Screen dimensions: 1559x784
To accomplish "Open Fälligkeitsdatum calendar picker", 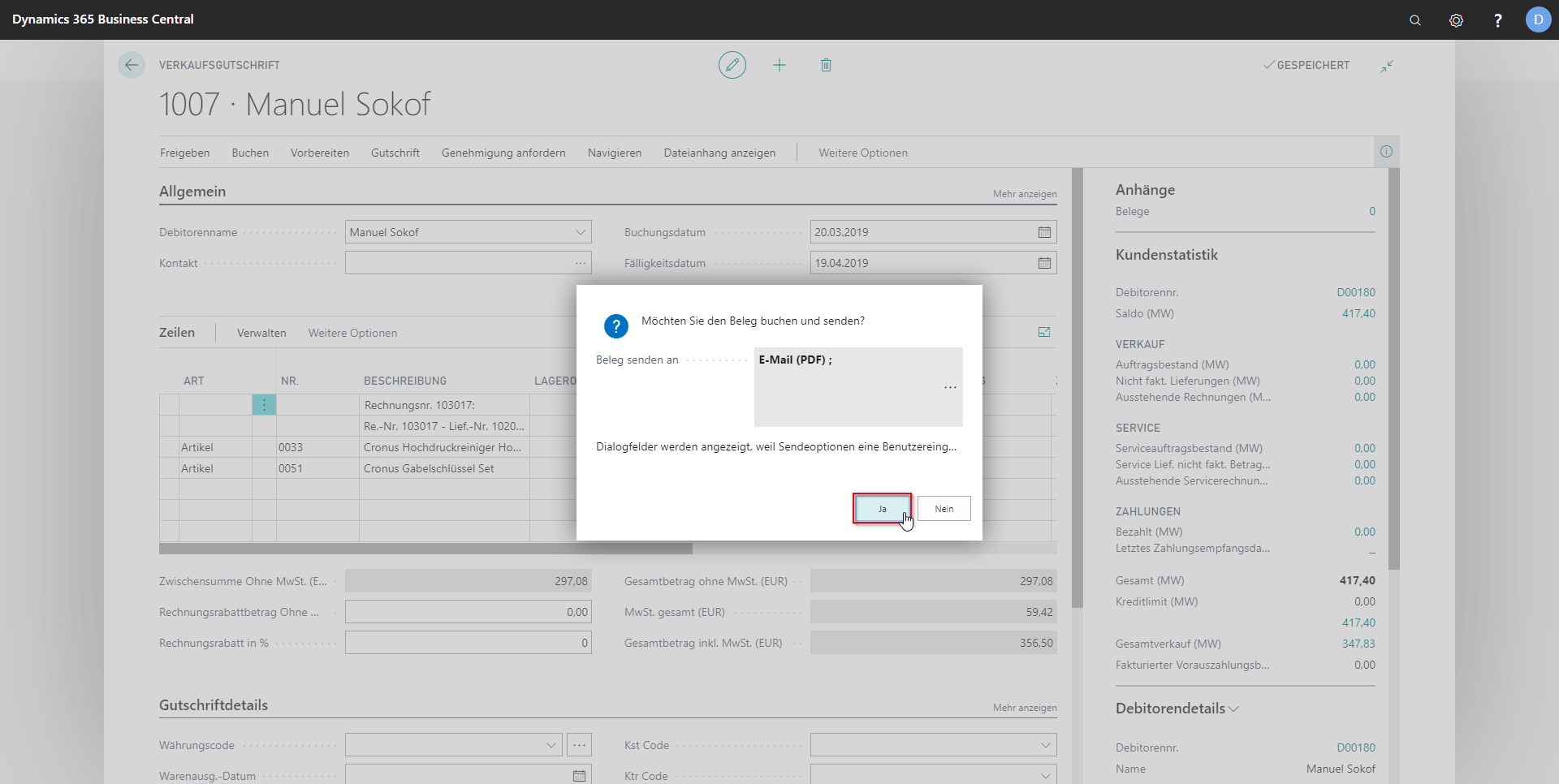I will (x=1044, y=263).
